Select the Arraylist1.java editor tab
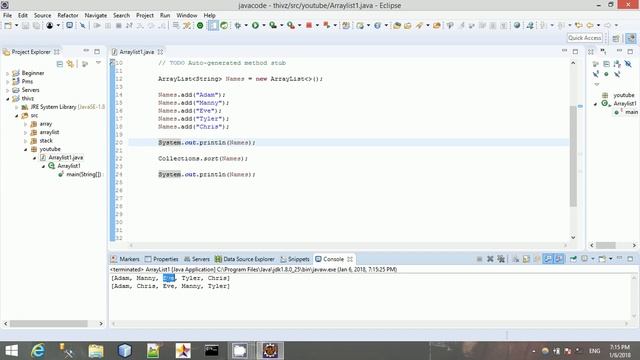 click(x=137, y=52)
